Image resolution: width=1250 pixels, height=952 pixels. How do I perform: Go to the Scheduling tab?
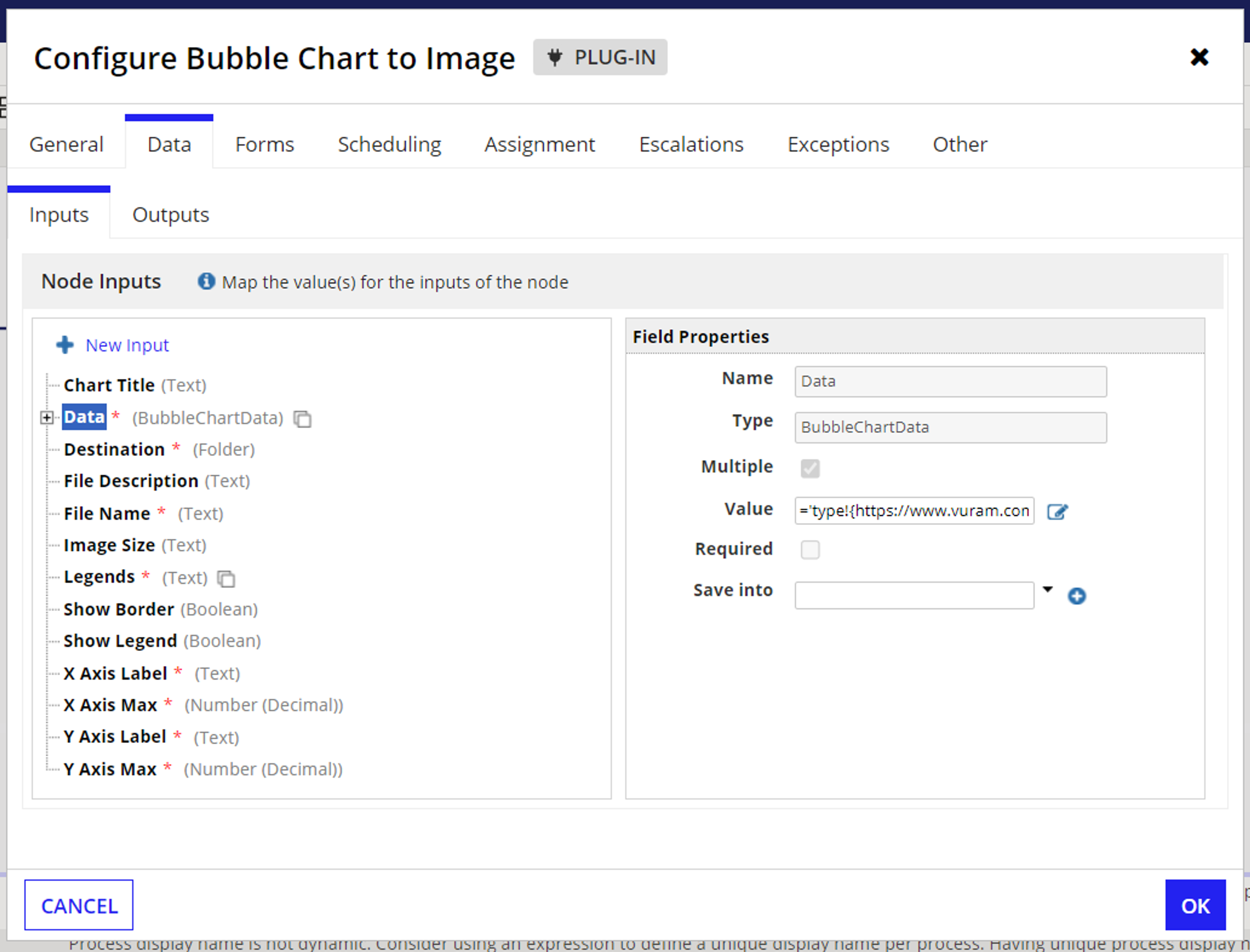389,145
